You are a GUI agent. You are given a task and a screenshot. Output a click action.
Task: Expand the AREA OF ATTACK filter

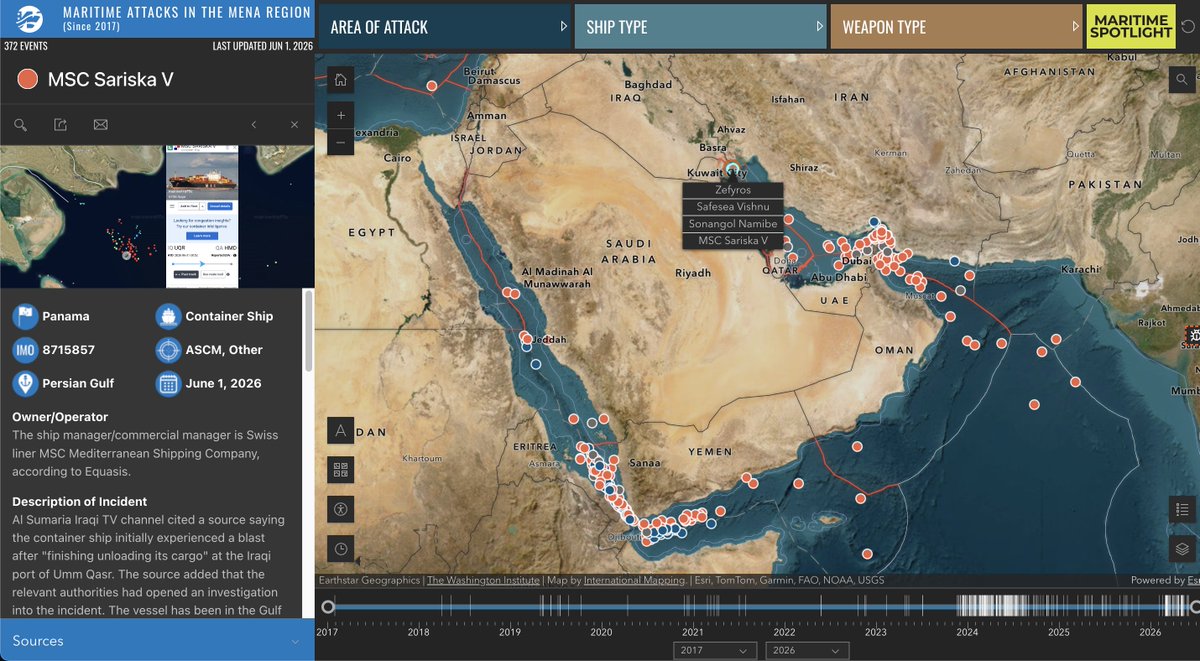[x=443, y=27]
